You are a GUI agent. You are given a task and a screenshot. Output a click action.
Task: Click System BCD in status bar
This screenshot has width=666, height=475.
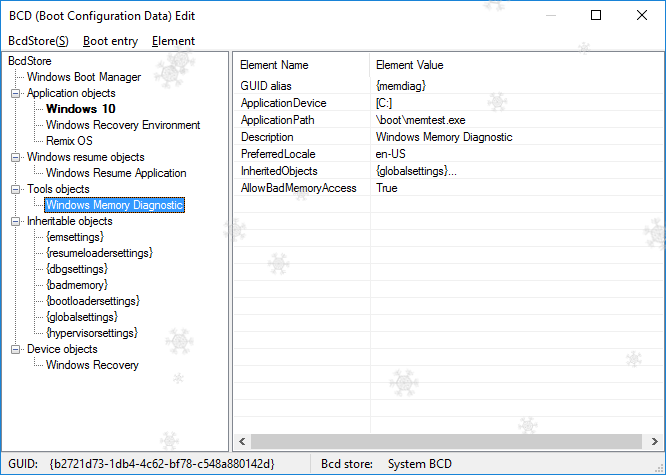[x=420, y=464]
